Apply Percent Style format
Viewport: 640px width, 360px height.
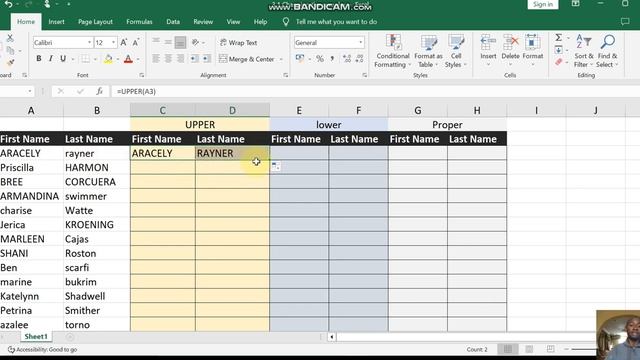320,59
